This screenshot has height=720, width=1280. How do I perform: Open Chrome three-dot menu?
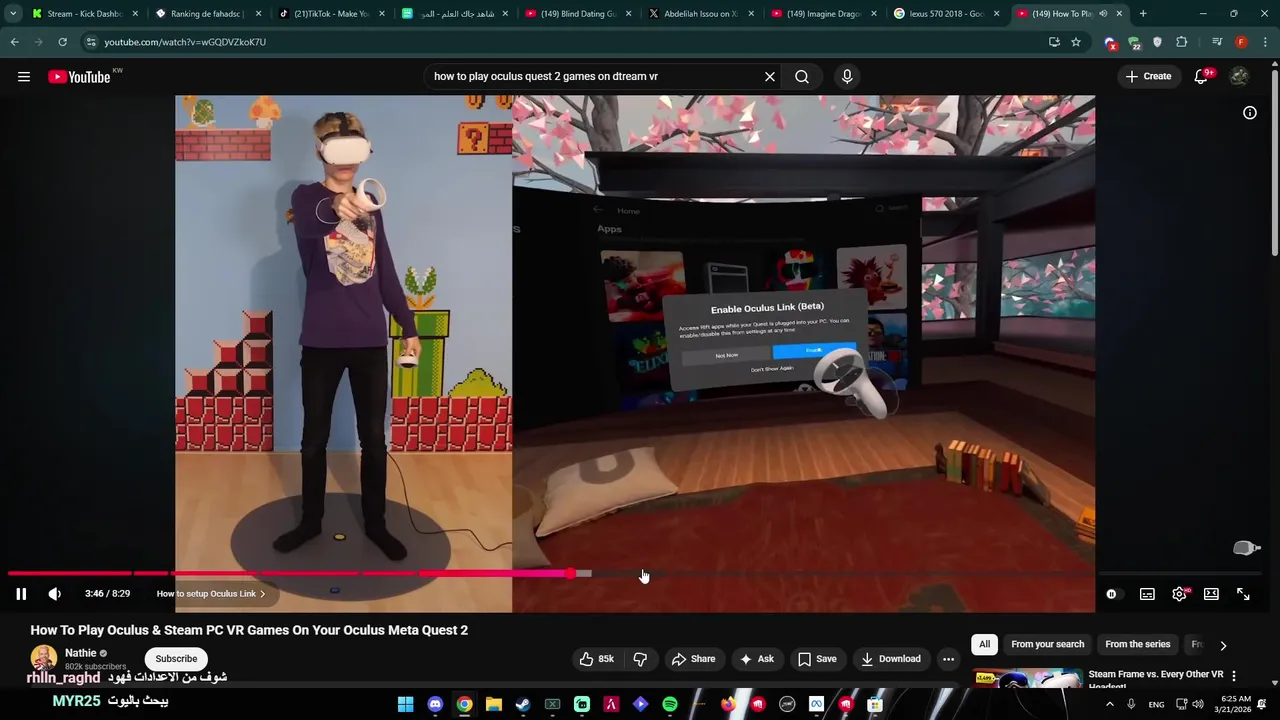point(1265,42)
